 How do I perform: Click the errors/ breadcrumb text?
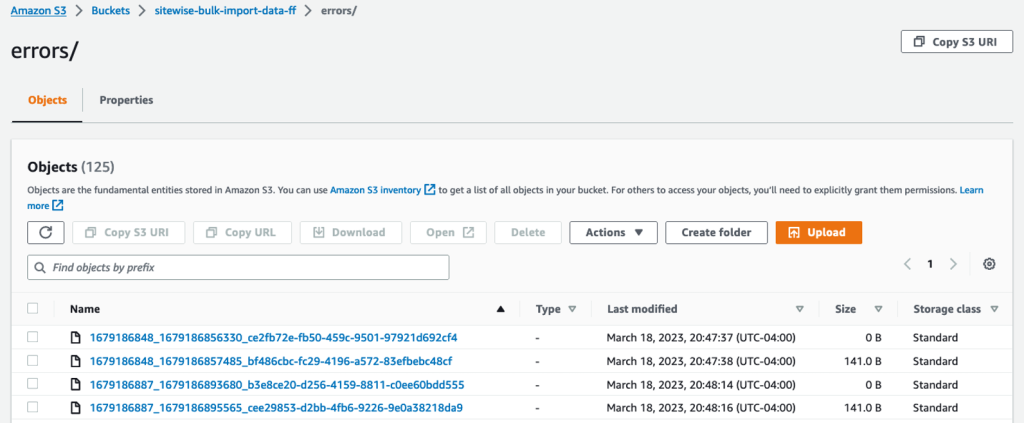coord(339,12)
